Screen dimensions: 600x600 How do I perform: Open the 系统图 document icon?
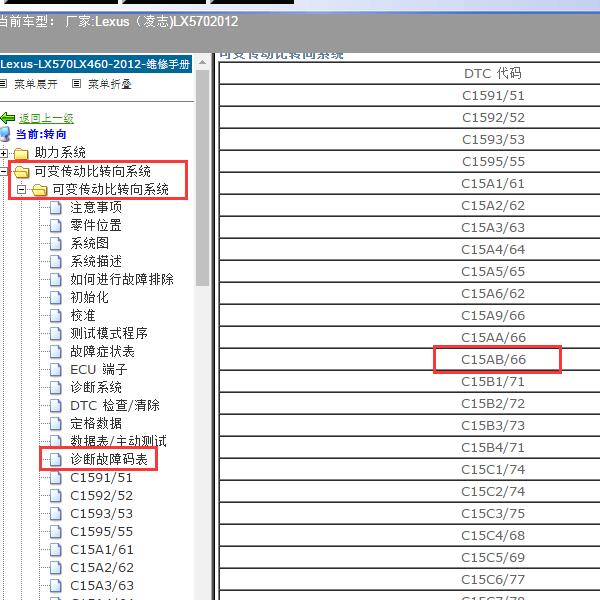click(x=56, y=244)
